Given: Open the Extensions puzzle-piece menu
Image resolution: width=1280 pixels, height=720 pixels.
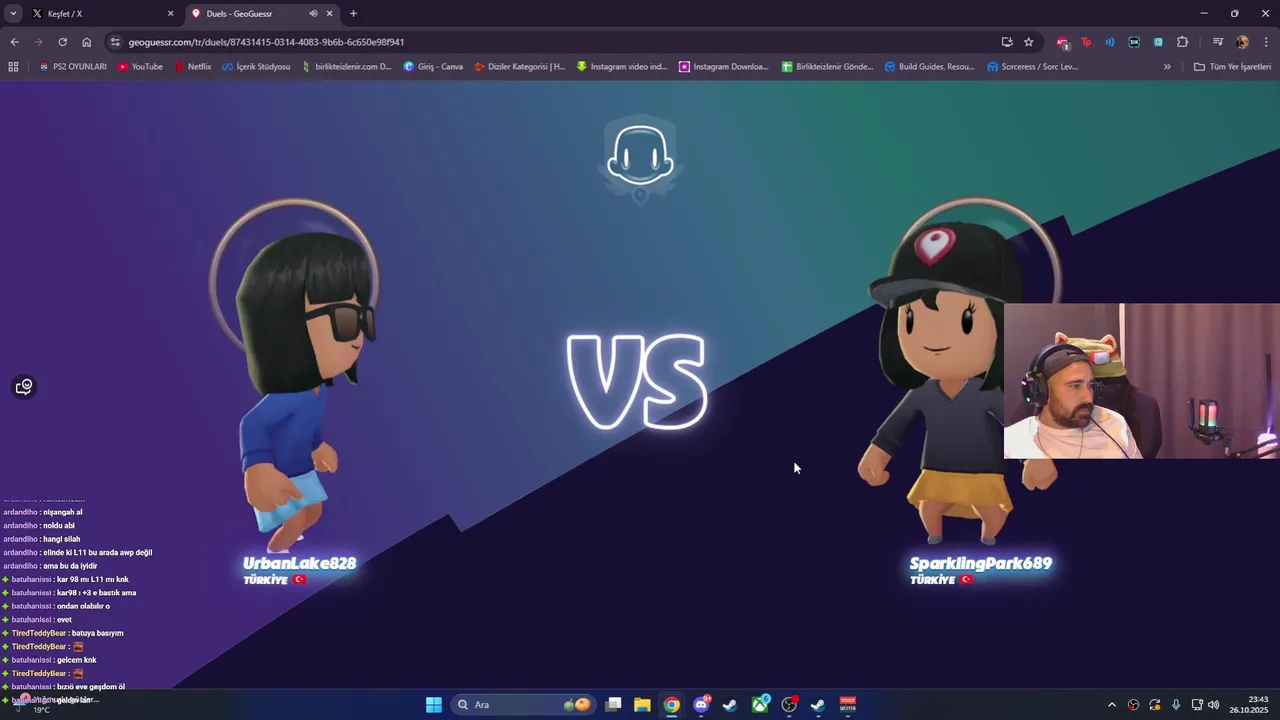Looking at the screenshot, I should click(x=1182, y=42).
